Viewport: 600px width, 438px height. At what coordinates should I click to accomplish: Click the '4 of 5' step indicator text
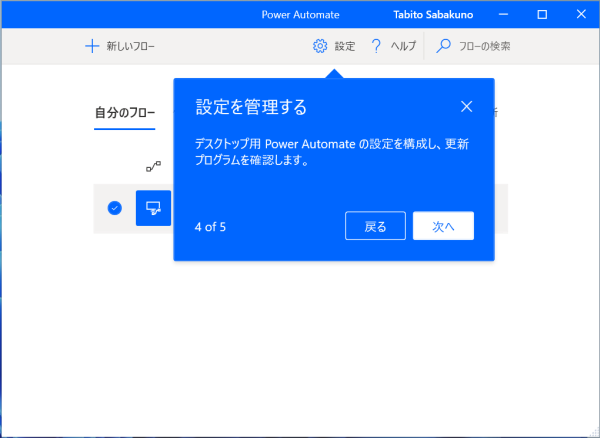pyautogui.click(x=210, y=227)
